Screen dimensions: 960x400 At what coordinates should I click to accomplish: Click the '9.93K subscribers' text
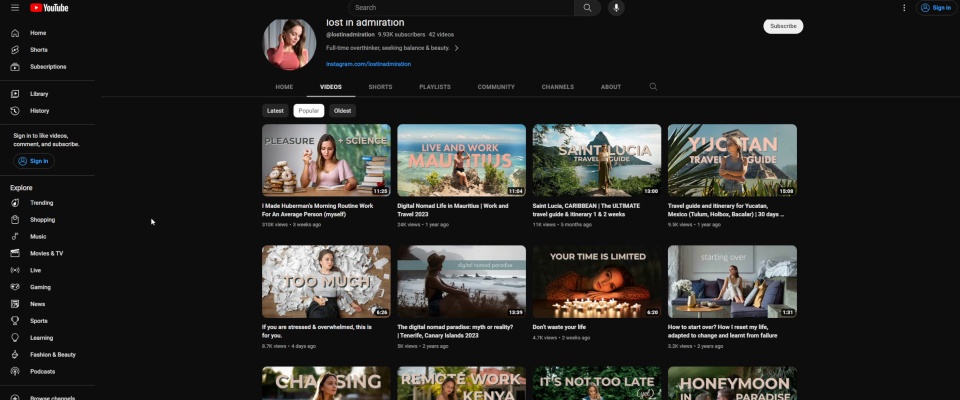pos(401,35)
